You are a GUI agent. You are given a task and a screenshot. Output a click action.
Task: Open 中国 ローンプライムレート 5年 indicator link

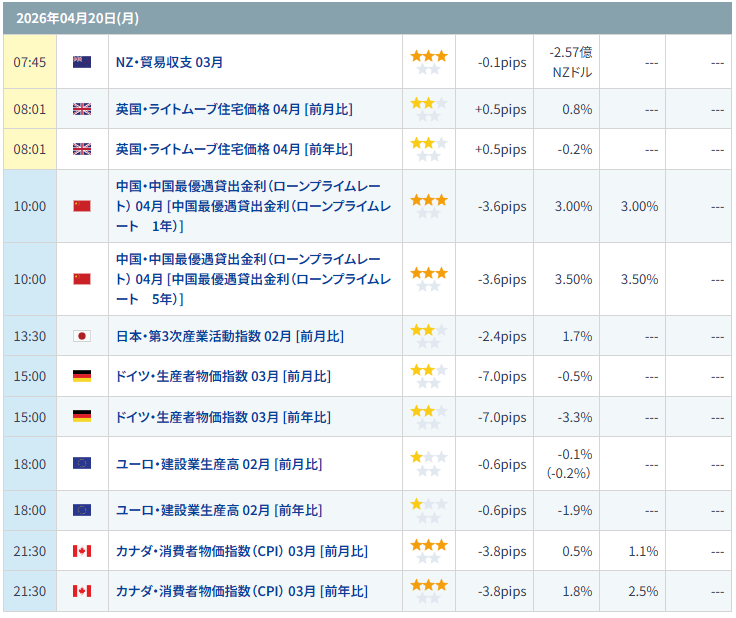254,279
